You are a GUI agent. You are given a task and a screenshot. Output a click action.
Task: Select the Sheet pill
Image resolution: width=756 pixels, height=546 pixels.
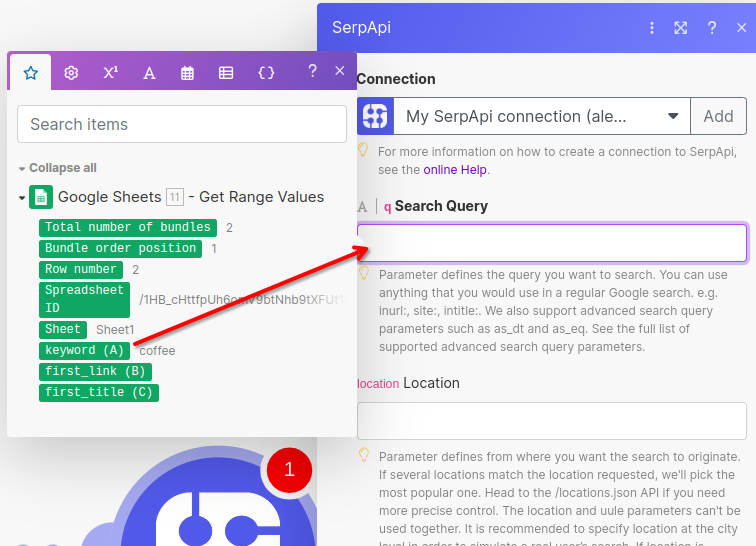pyautogui.click(x=63, y=329)
